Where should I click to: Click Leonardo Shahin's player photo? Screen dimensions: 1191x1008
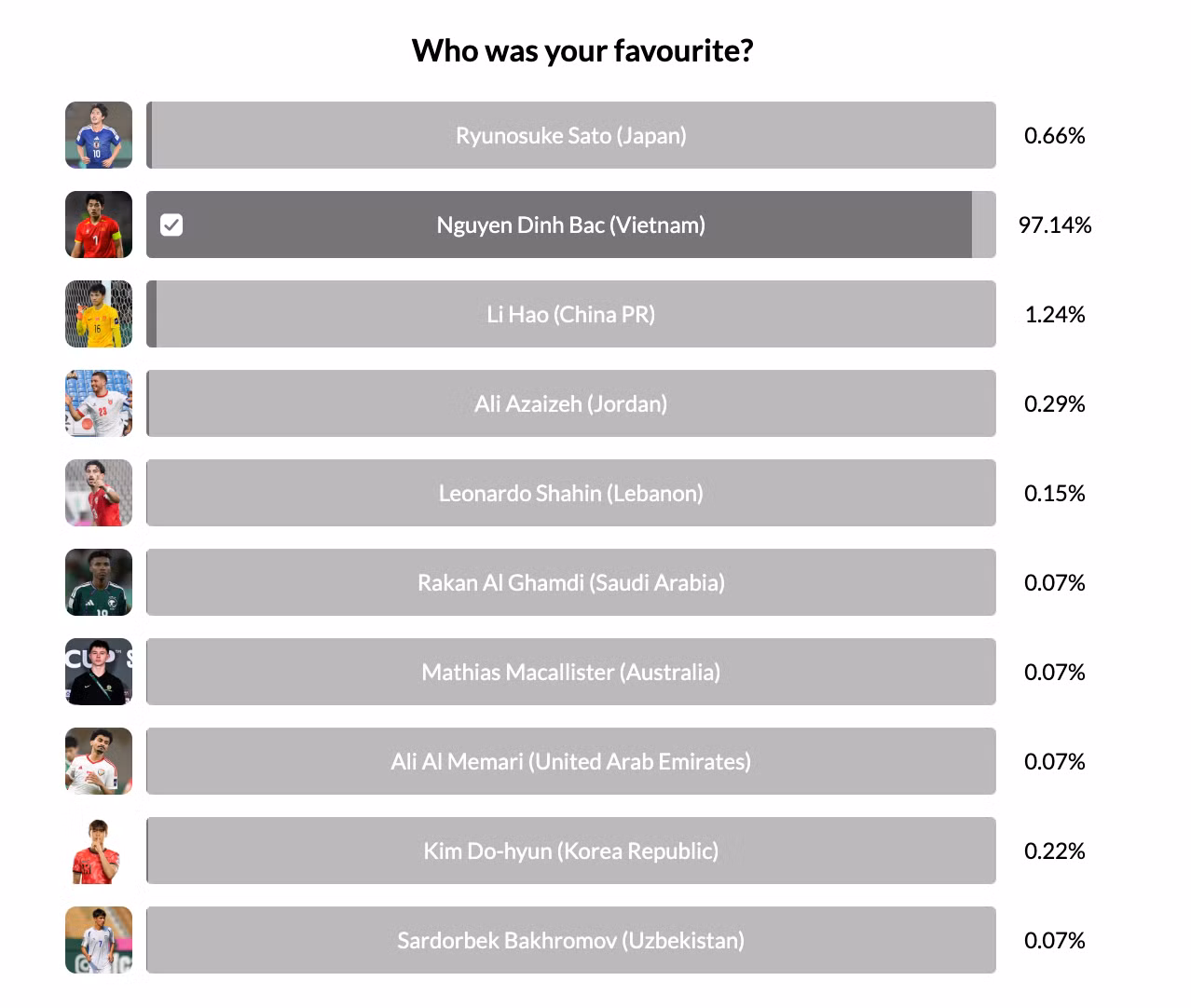pyautogui.click(x=99, y=493)
